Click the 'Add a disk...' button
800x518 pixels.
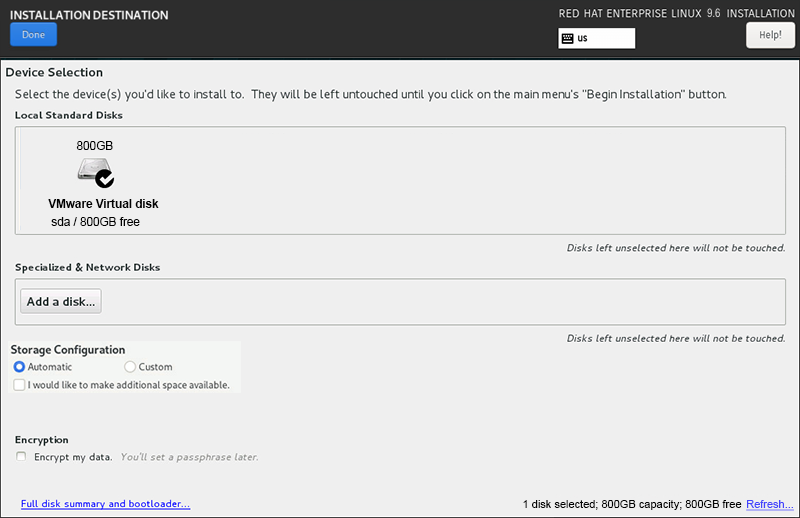point(61,302)
